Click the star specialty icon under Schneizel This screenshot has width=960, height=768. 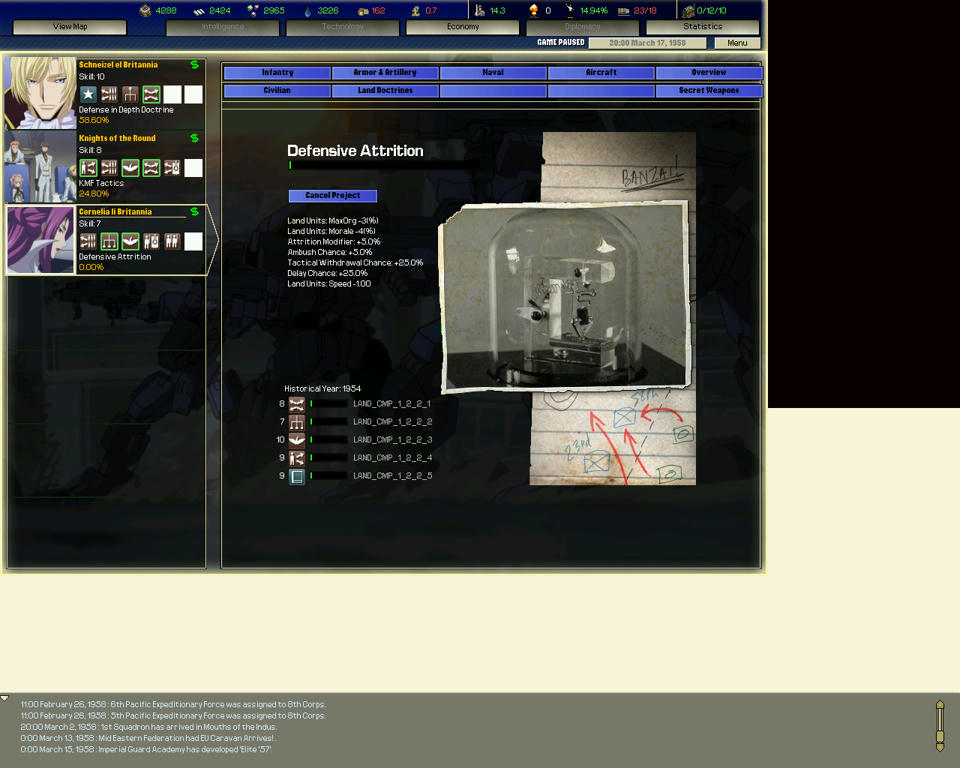tap(88, 95)
